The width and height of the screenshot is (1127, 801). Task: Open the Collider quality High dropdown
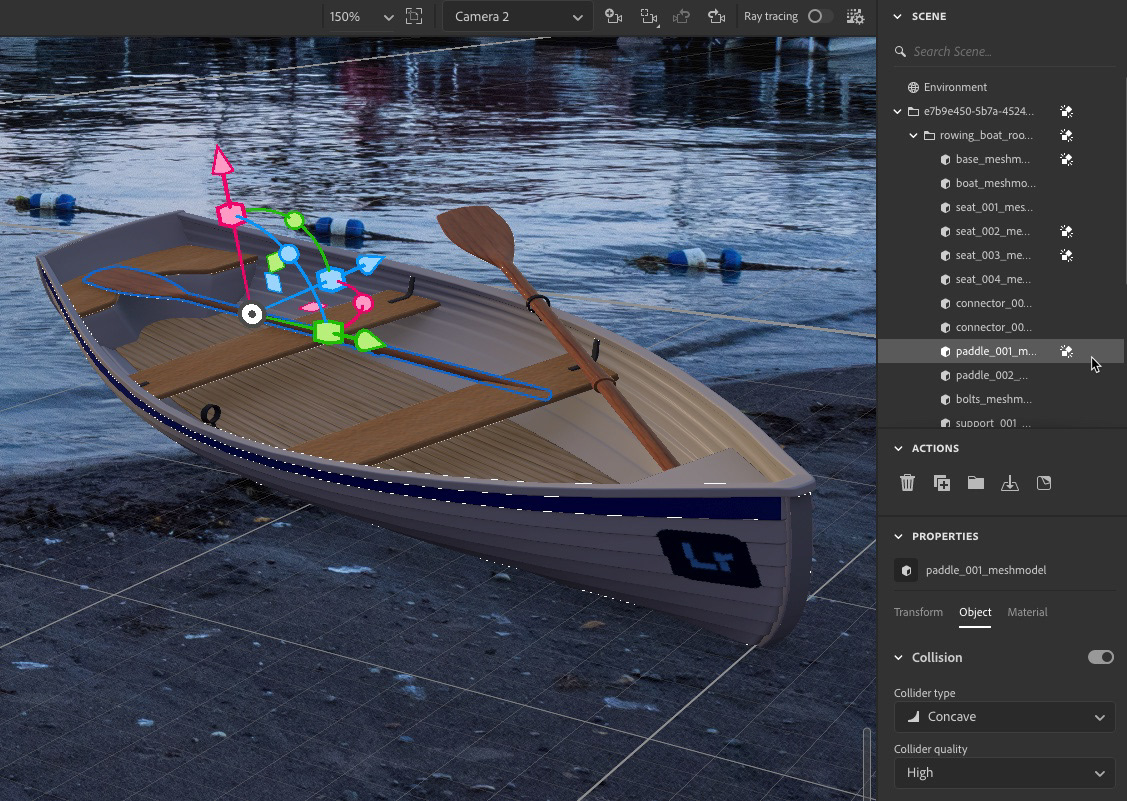coord(1004,772)
